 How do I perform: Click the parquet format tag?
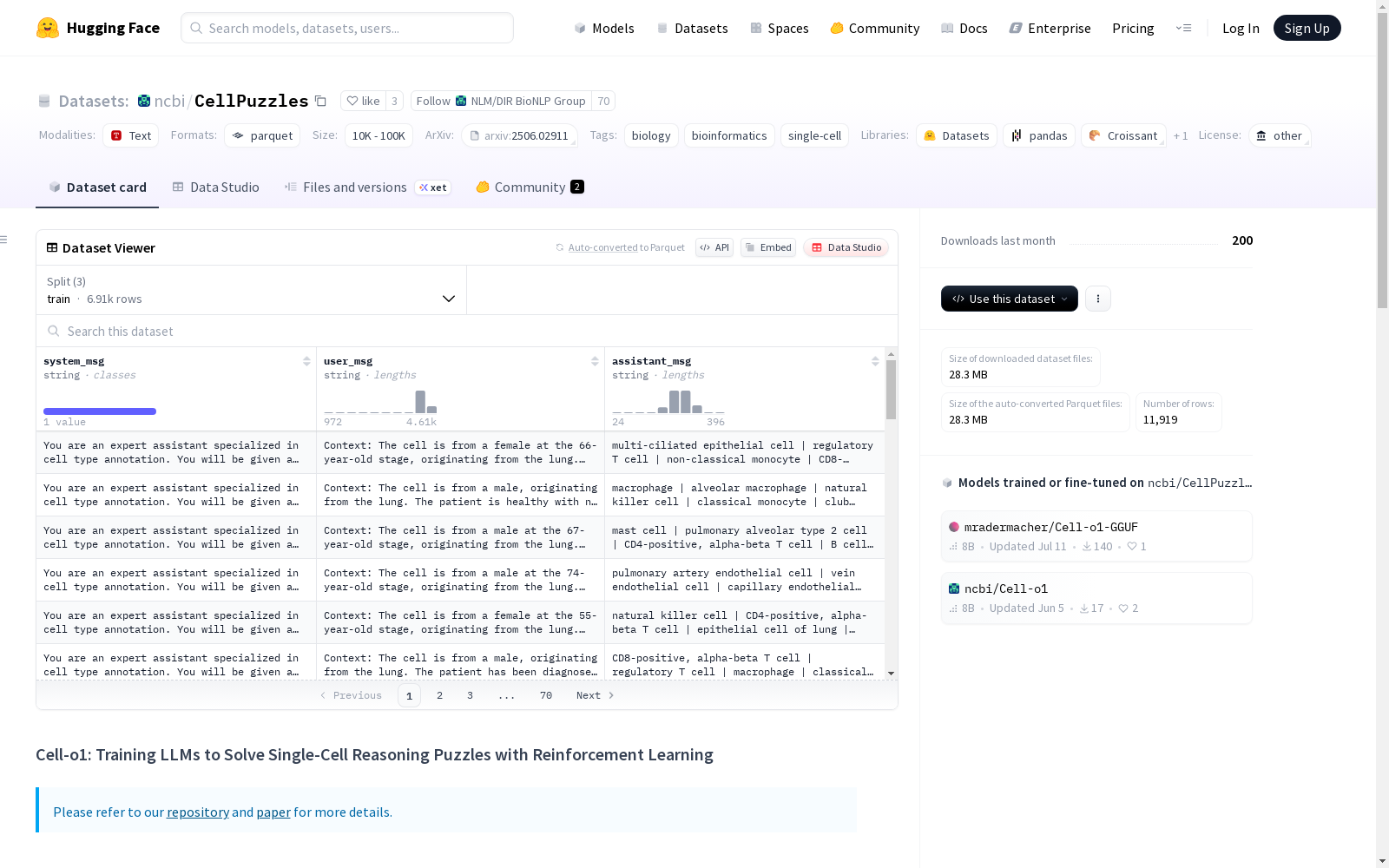coord(262,135)
